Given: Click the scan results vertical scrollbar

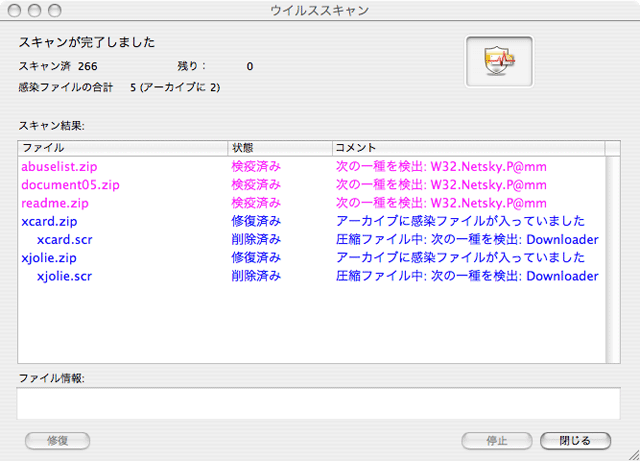Looking at the screenshot, I should pos(612,260).
